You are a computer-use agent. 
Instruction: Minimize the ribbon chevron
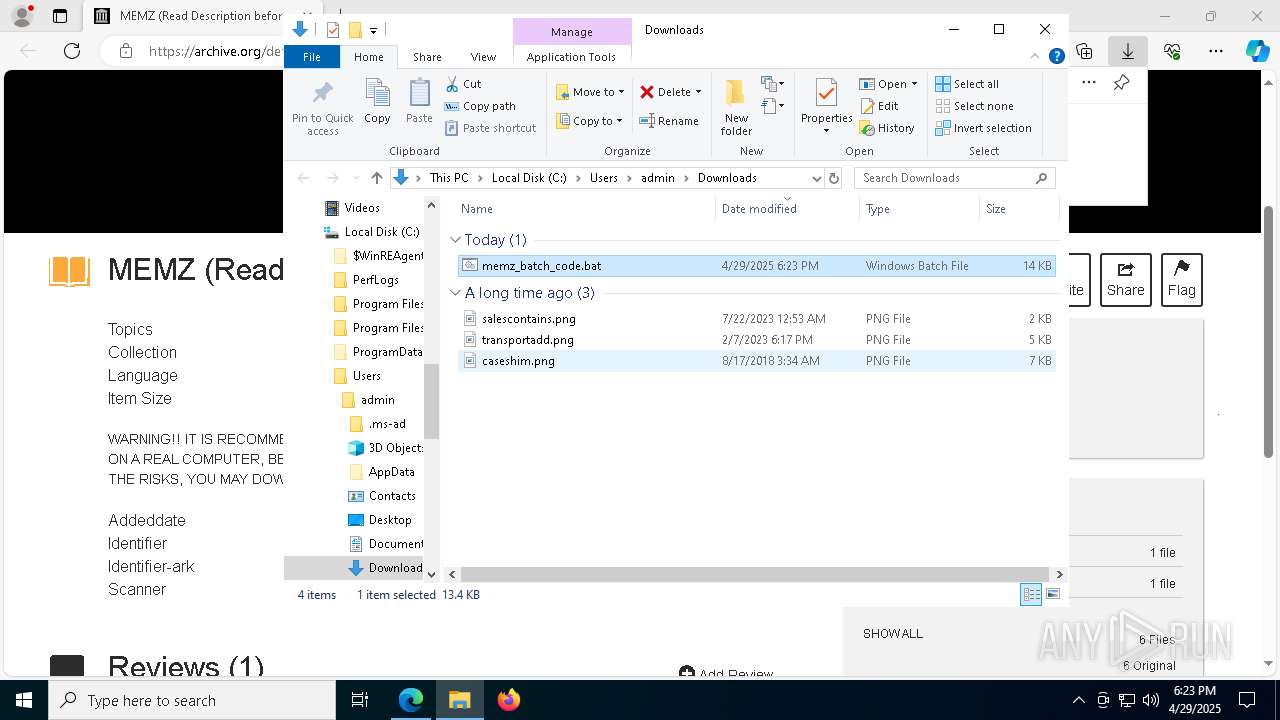1036,57
